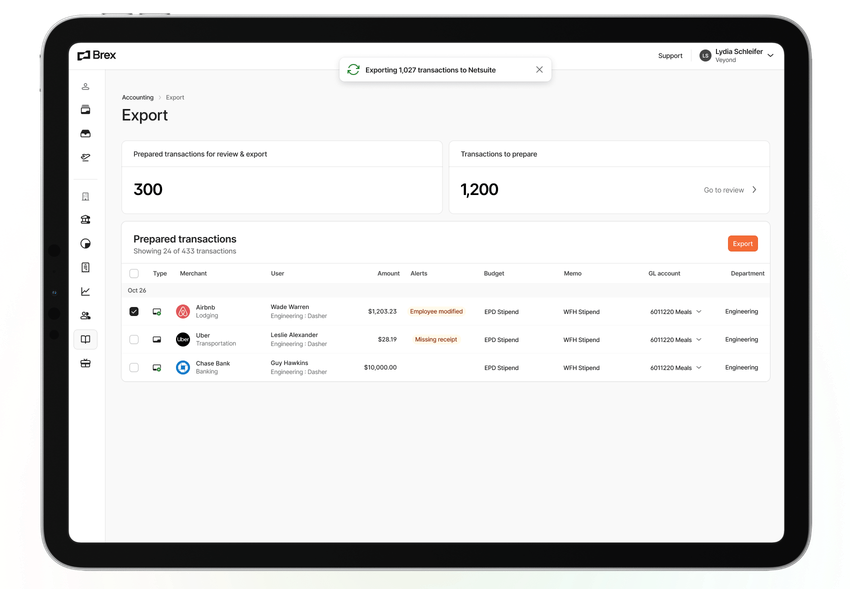Image resolution: width=850 pixels, height=589 pixels.
Task: Open the Lydia Schleifer account dropdown
Action: click(770, 56)
